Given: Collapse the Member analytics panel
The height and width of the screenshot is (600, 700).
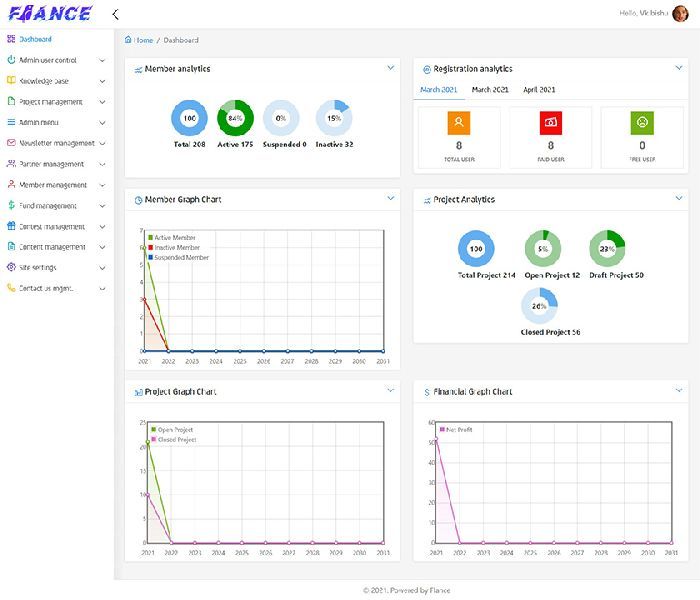Looking at the screenshot, I should point(390,68).
